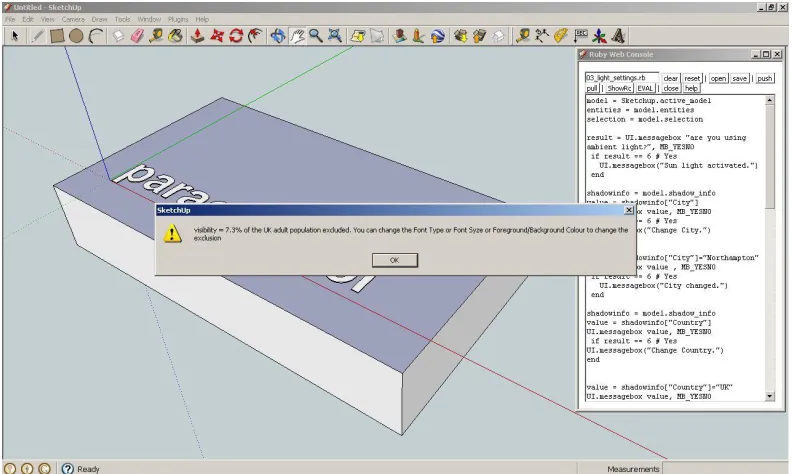Open the Tools menu
The image size is (792, 474).
pos(122,19)
